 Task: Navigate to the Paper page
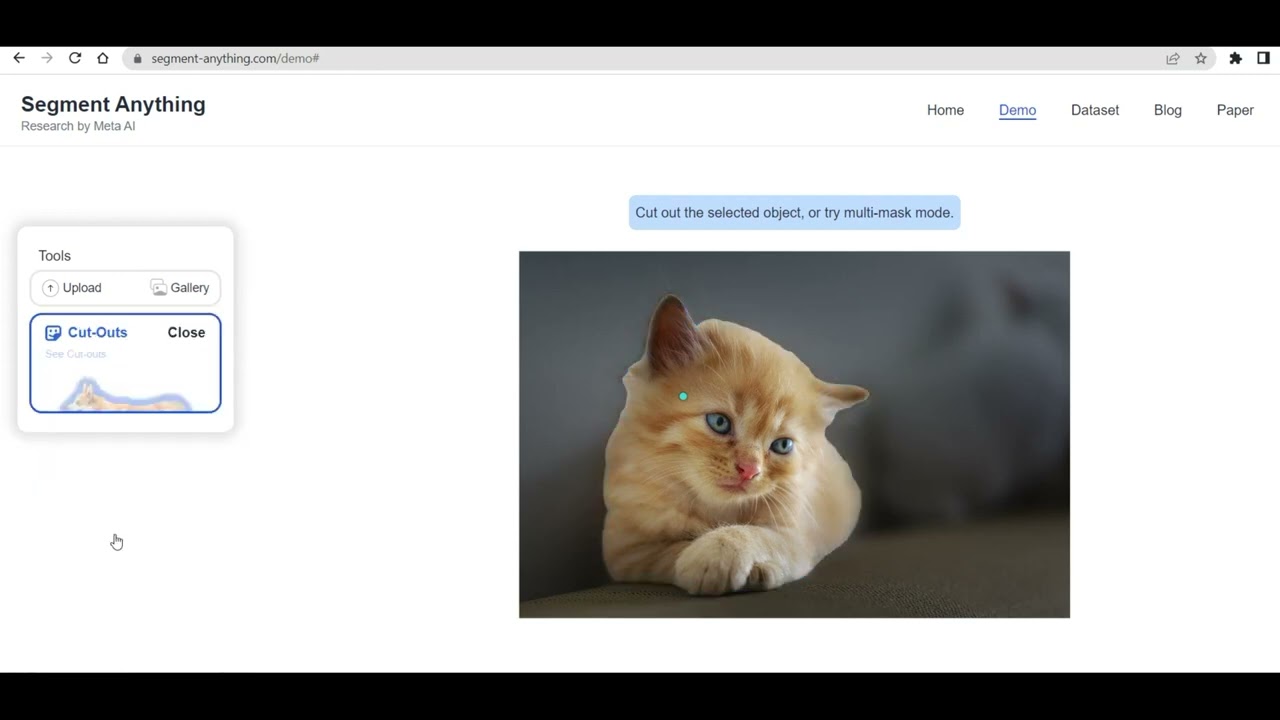1234,110
